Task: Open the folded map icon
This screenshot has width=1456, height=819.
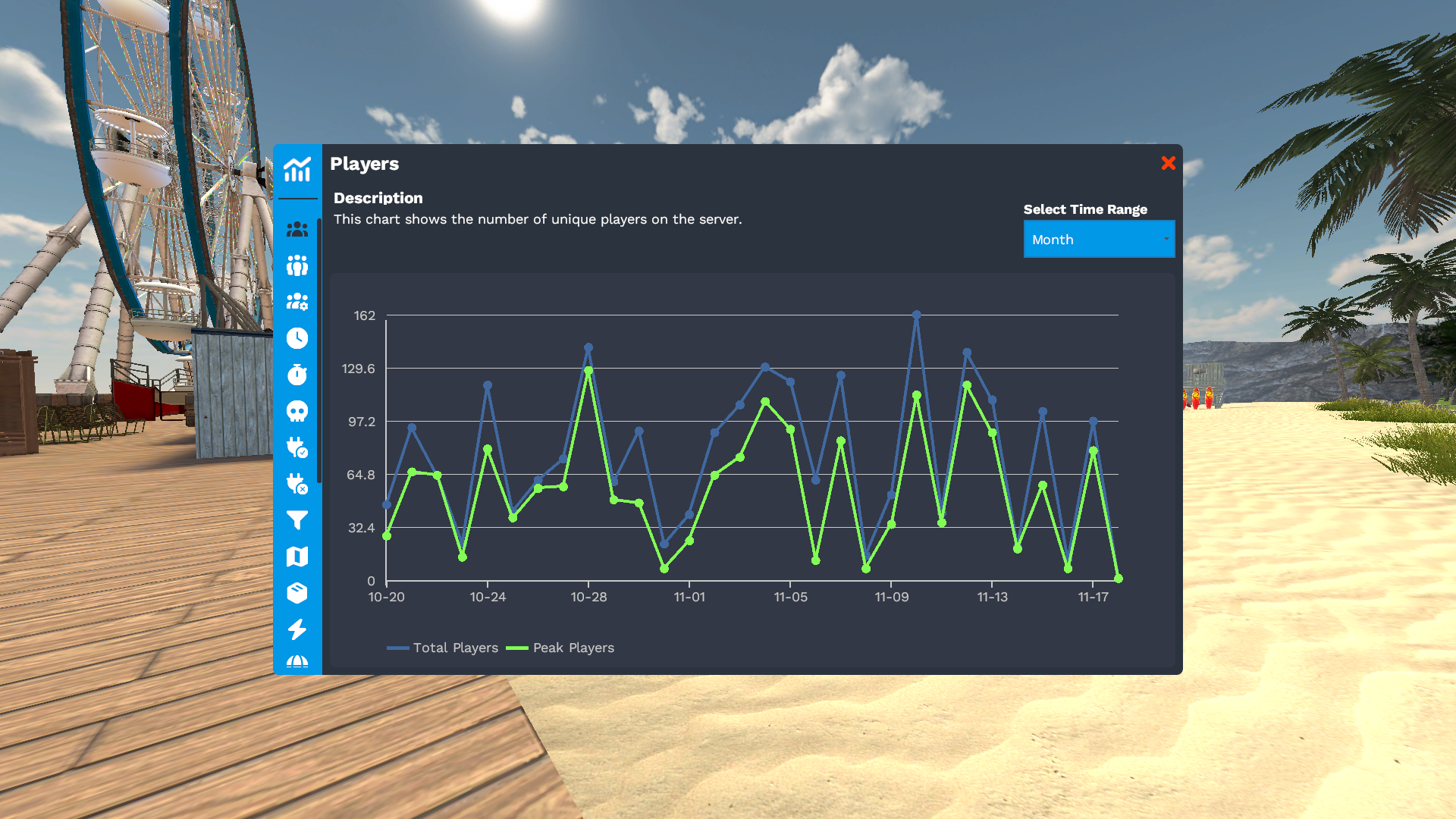Action: [x=297, y=557]
